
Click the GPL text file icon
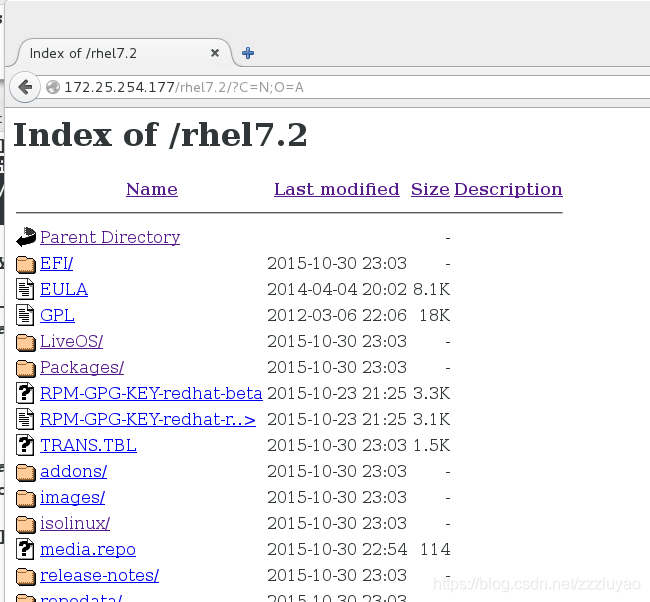tap(25, 315)
